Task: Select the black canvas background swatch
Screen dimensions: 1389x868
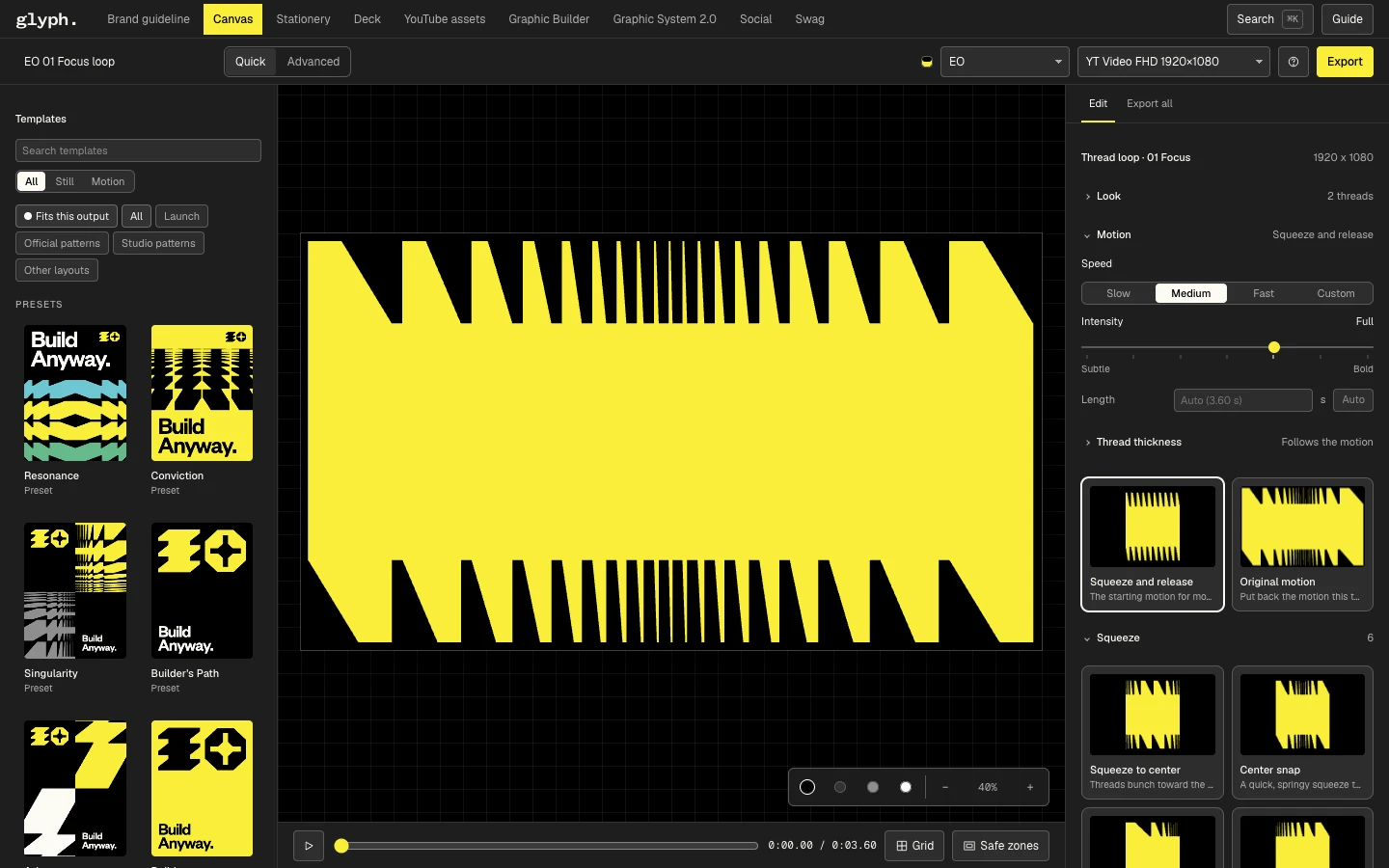Action: 807,787
